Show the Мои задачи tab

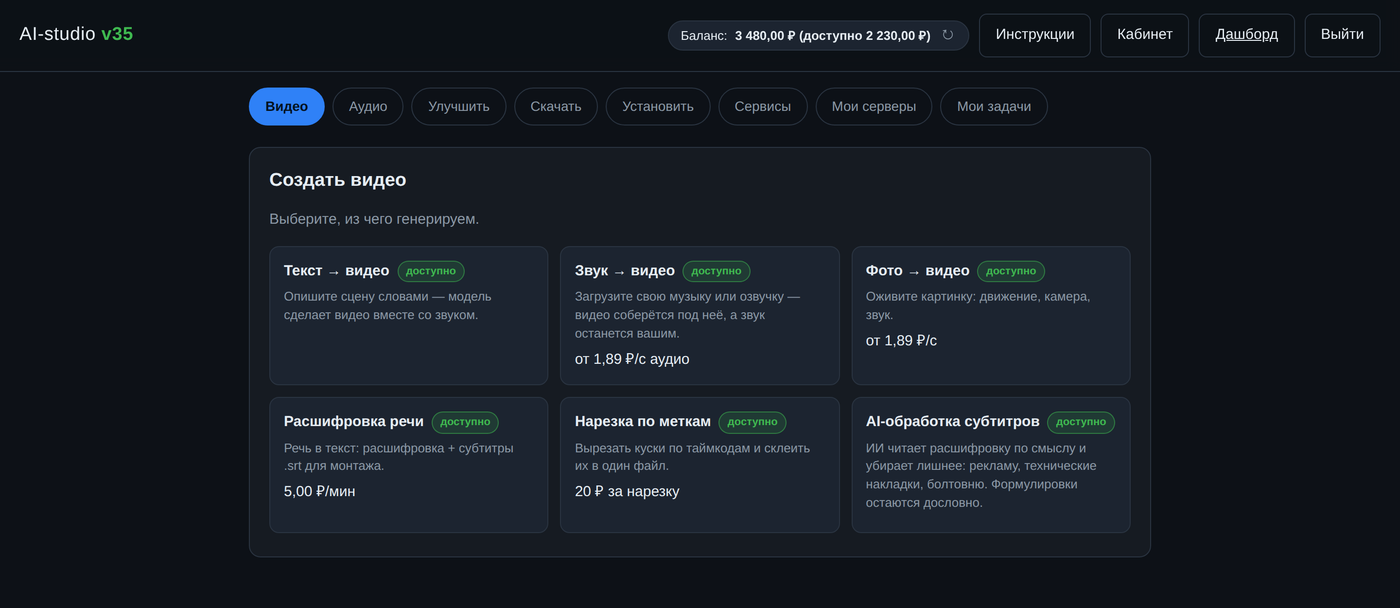(x=994, y=107)
